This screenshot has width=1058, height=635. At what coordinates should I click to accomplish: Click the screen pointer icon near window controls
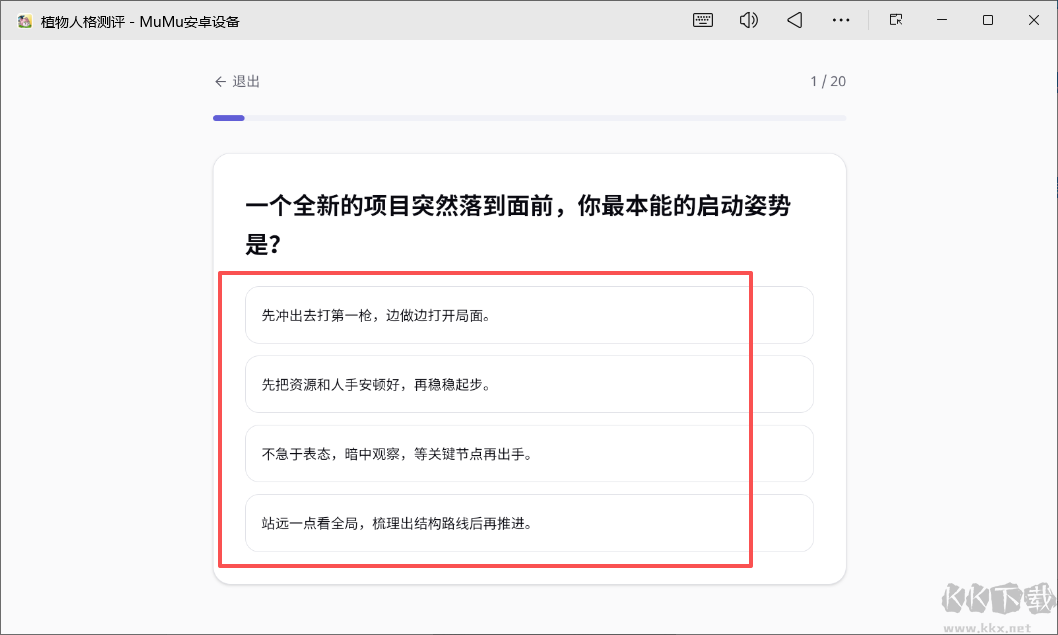pyautogui.click(x=895, y=20)
